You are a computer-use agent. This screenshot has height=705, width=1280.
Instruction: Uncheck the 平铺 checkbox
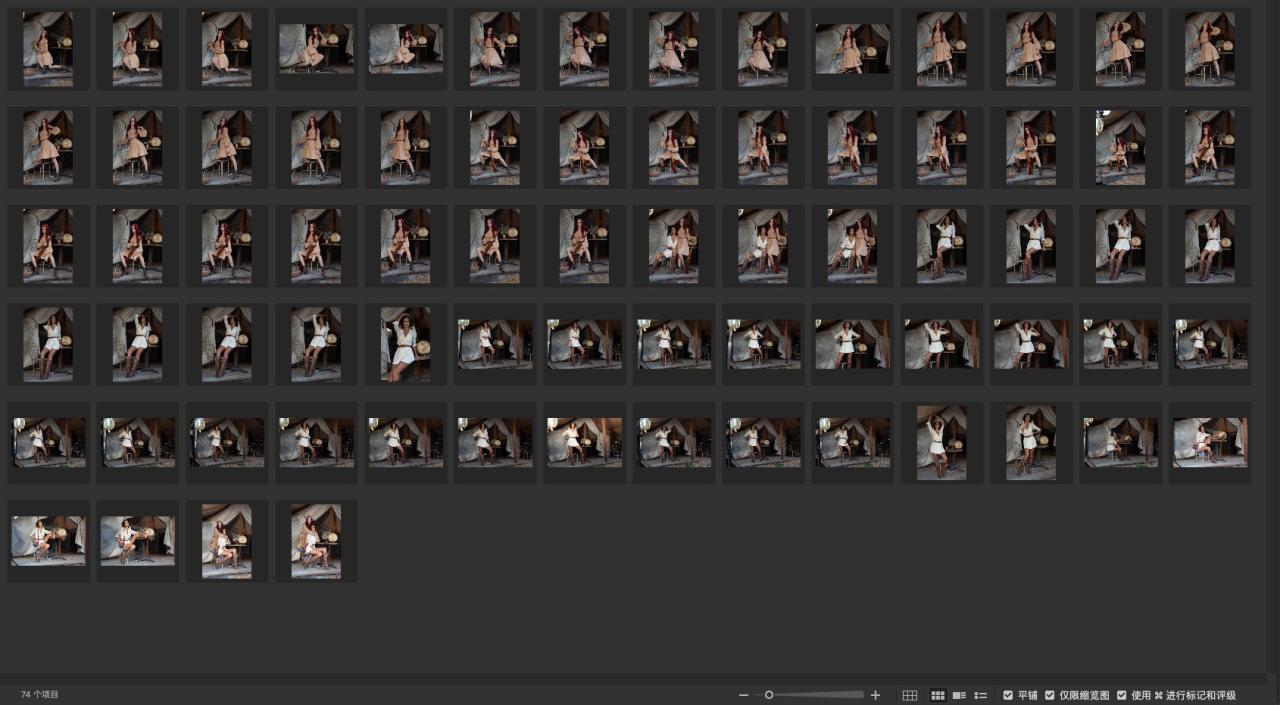(x=1008, y=695)
